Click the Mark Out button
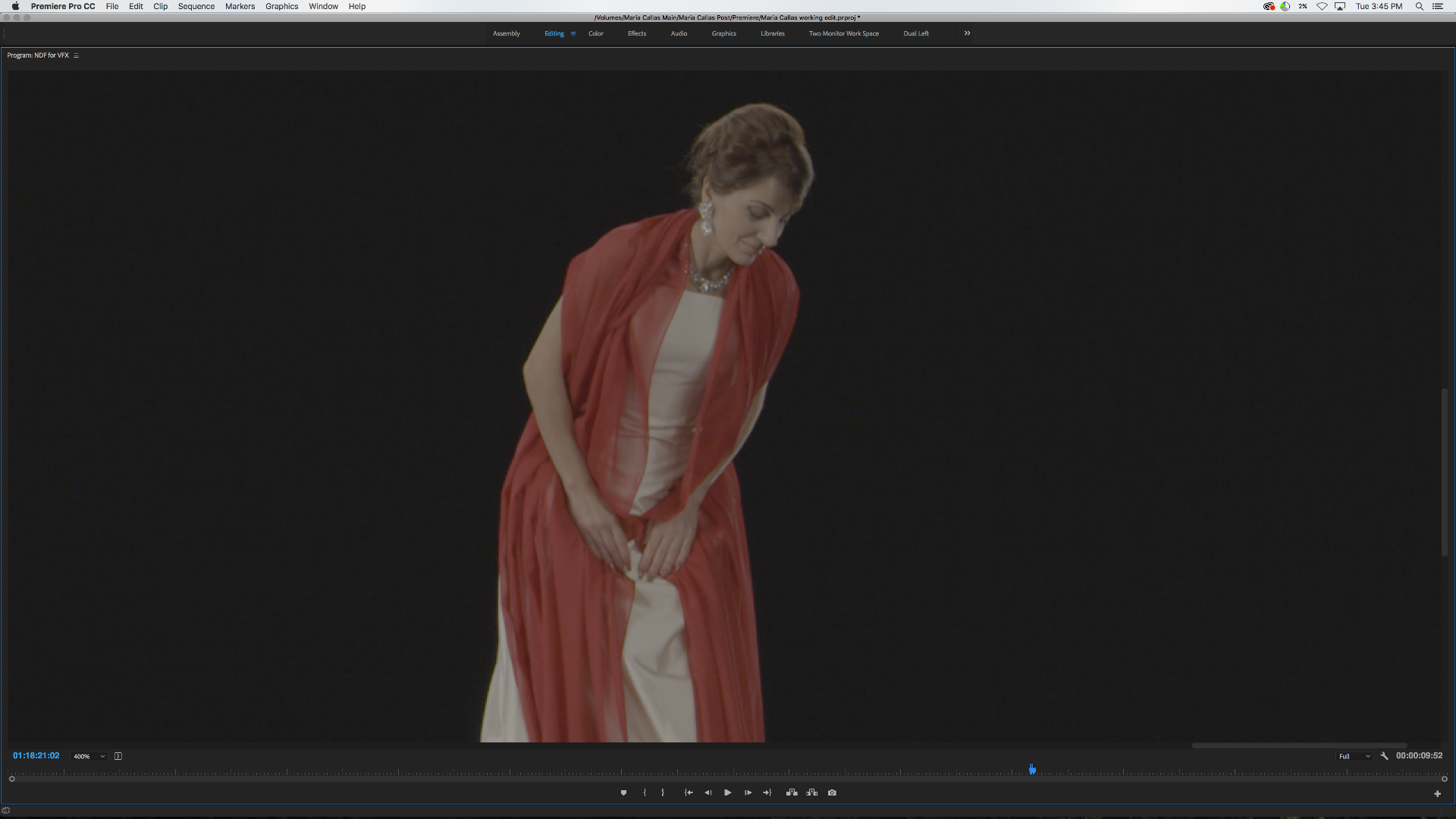 (663, 792)
